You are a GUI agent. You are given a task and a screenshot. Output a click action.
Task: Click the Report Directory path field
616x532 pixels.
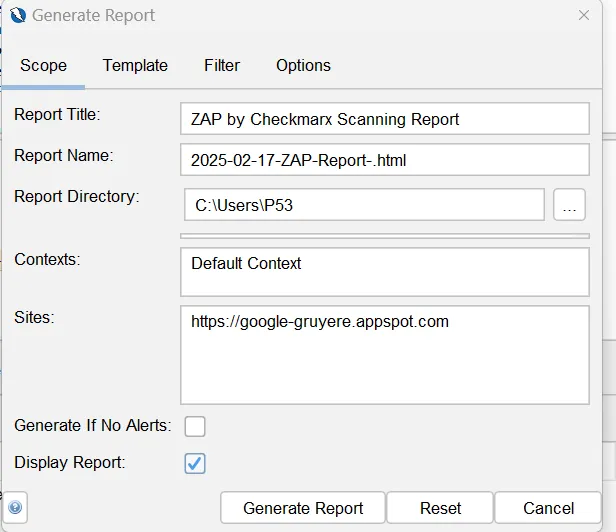tap(364, 205)
